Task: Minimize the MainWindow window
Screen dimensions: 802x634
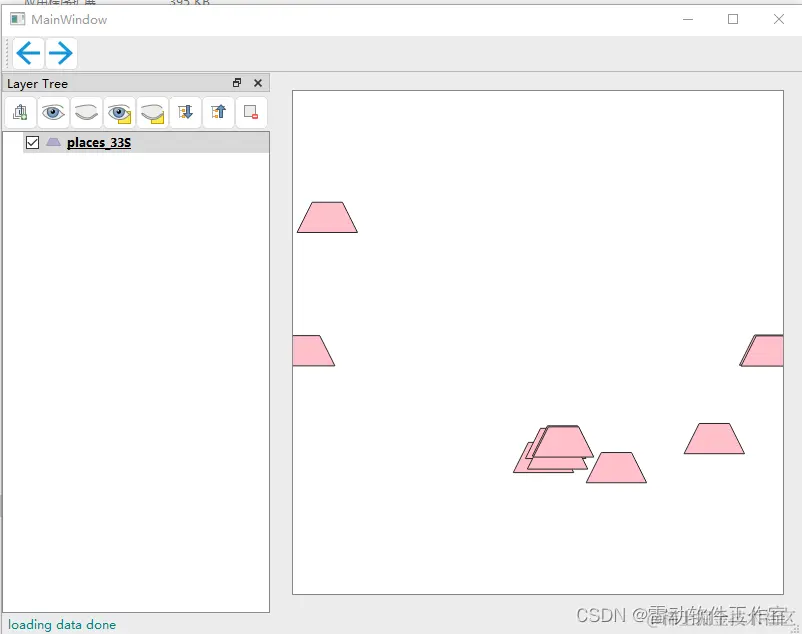Action: 688,19
